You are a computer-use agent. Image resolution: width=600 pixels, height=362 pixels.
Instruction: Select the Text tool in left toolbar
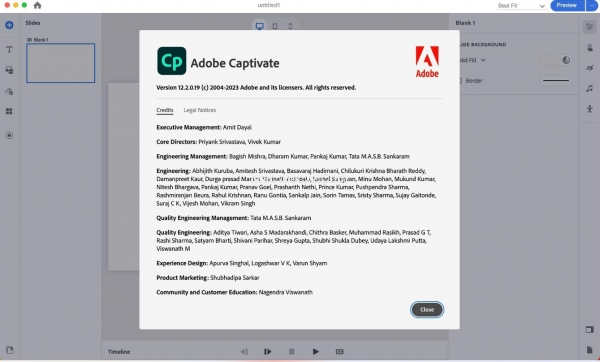9,49
